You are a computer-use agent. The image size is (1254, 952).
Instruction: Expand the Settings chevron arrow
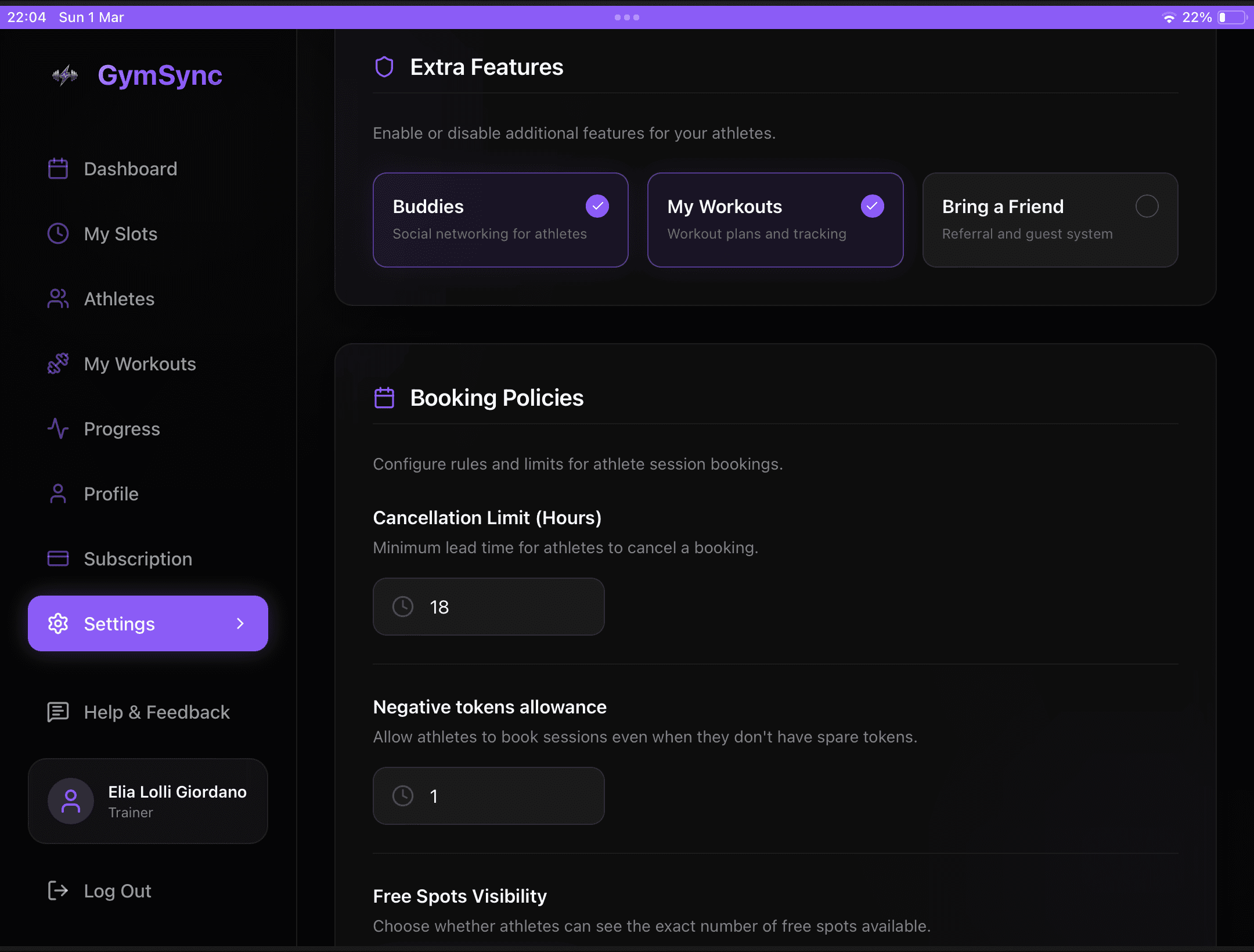(240, 624)
